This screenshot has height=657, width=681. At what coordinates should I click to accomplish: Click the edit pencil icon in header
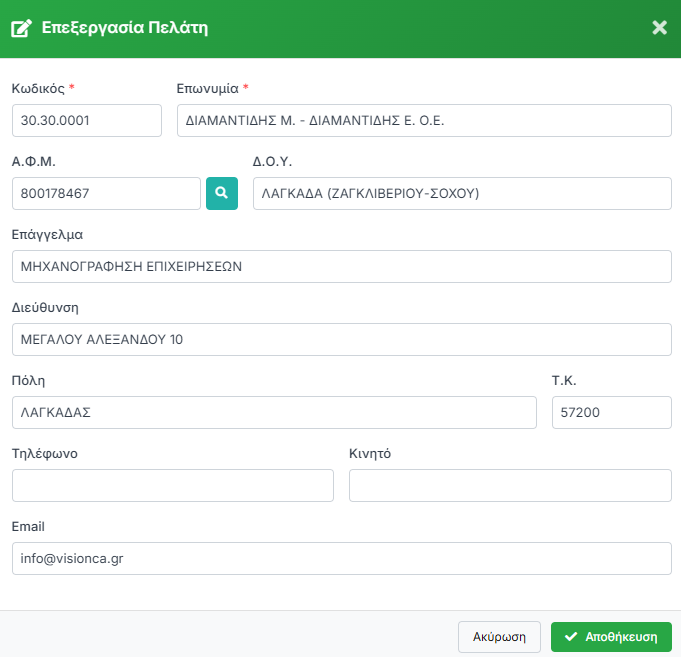click(21, 28)
